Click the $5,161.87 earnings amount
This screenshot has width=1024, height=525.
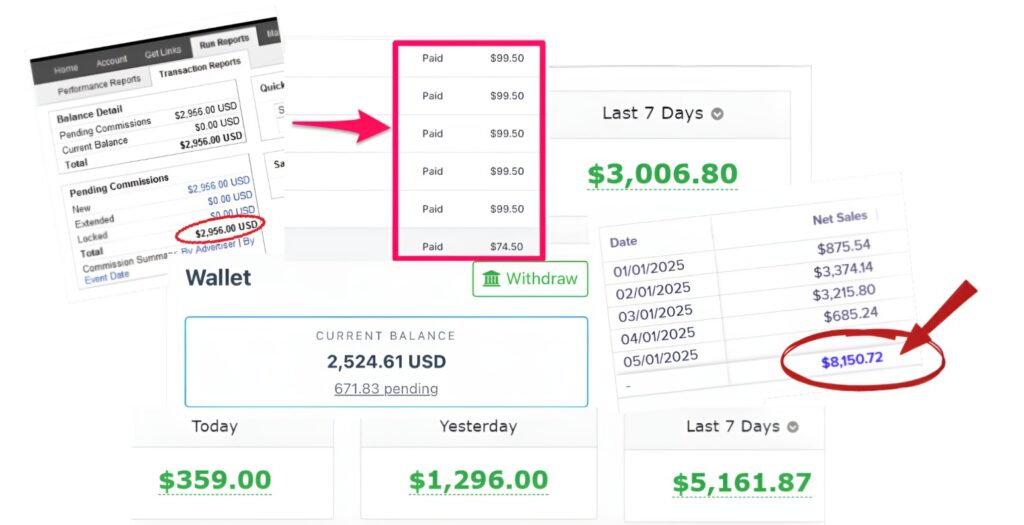(741, 483)
